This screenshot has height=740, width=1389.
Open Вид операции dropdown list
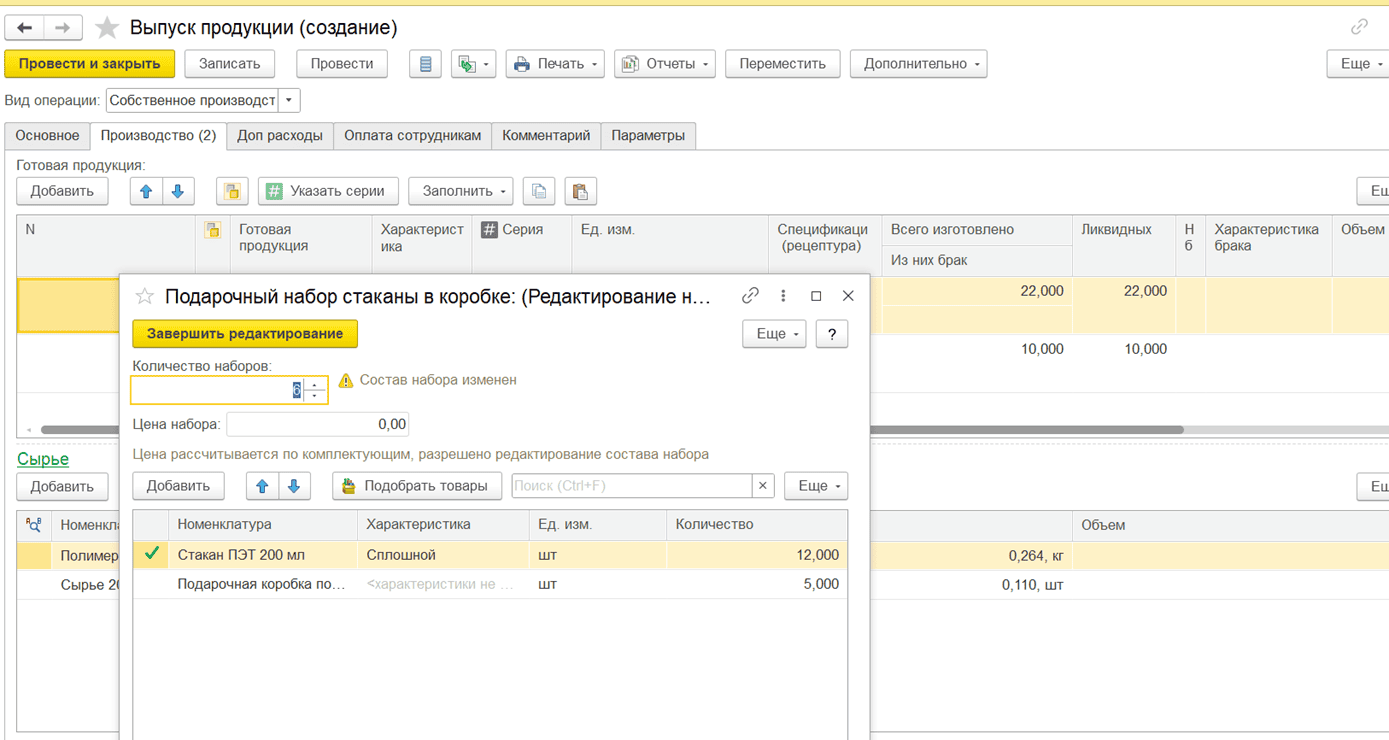289,101
